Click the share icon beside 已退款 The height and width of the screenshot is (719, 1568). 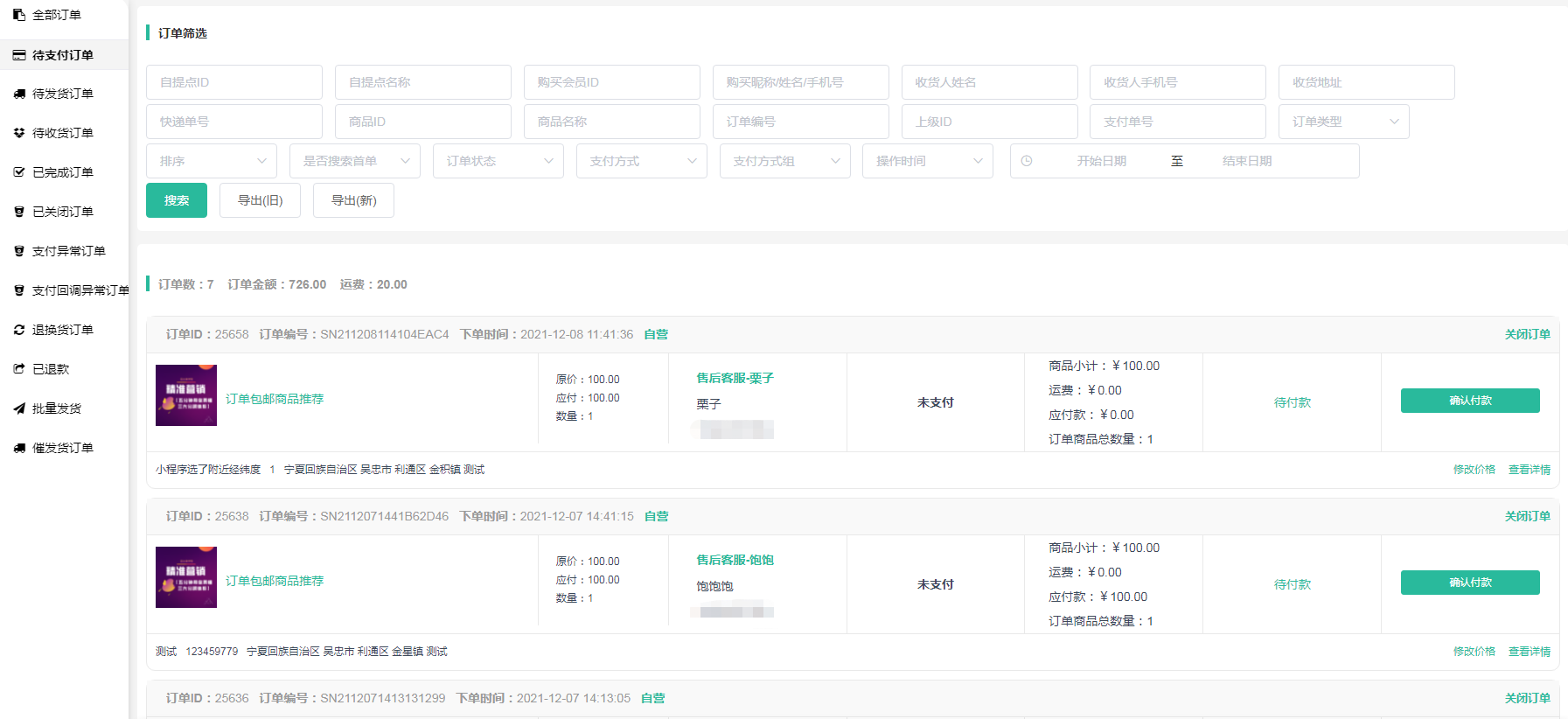[19, 369]
